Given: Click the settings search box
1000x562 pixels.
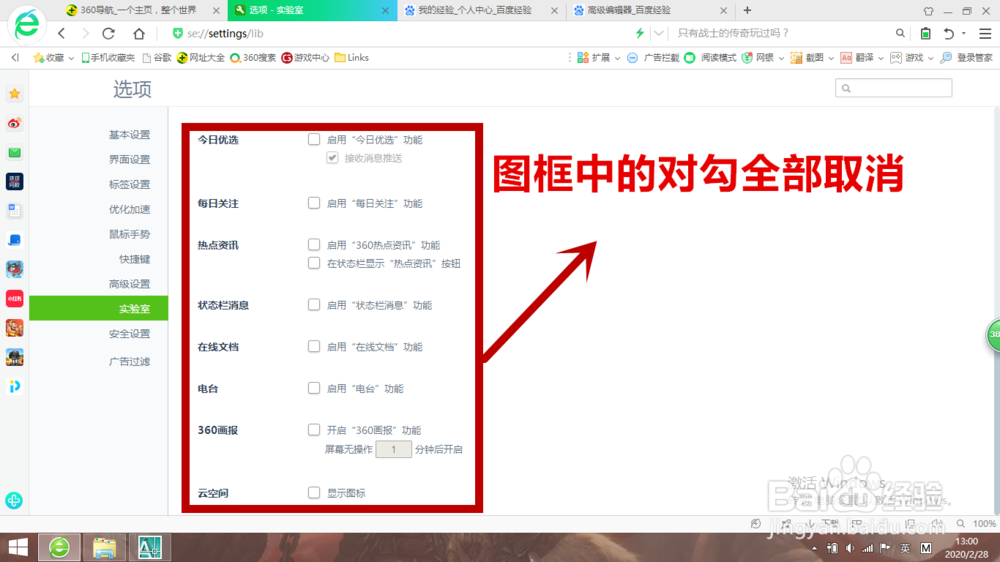Looking at the screenshot, I should pyautogui.click(x=893, y=88).
